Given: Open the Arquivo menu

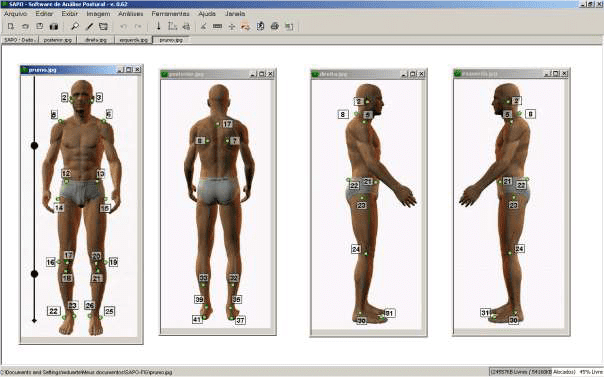Looking at the screenshot, I should [15, 13].
